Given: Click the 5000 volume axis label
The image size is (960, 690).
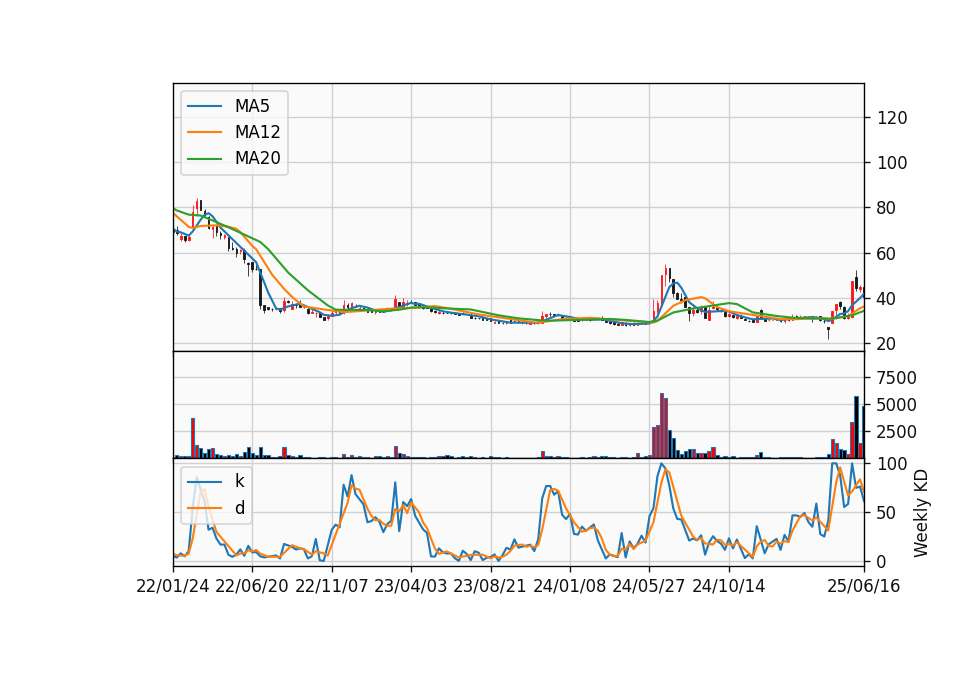Looking at the screenshot, I should 897,405.
